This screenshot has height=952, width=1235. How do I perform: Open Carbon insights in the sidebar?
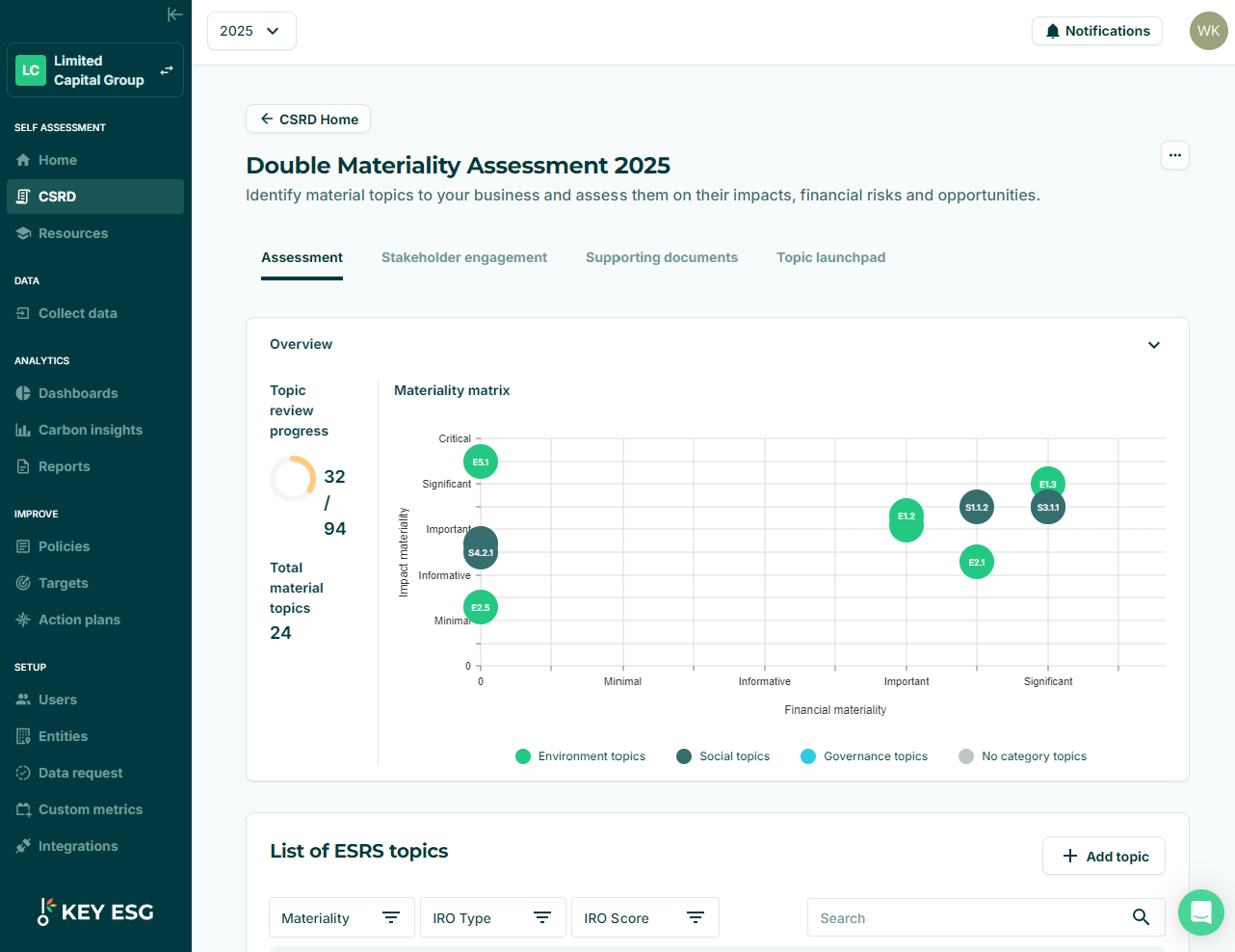pos(91,429)
